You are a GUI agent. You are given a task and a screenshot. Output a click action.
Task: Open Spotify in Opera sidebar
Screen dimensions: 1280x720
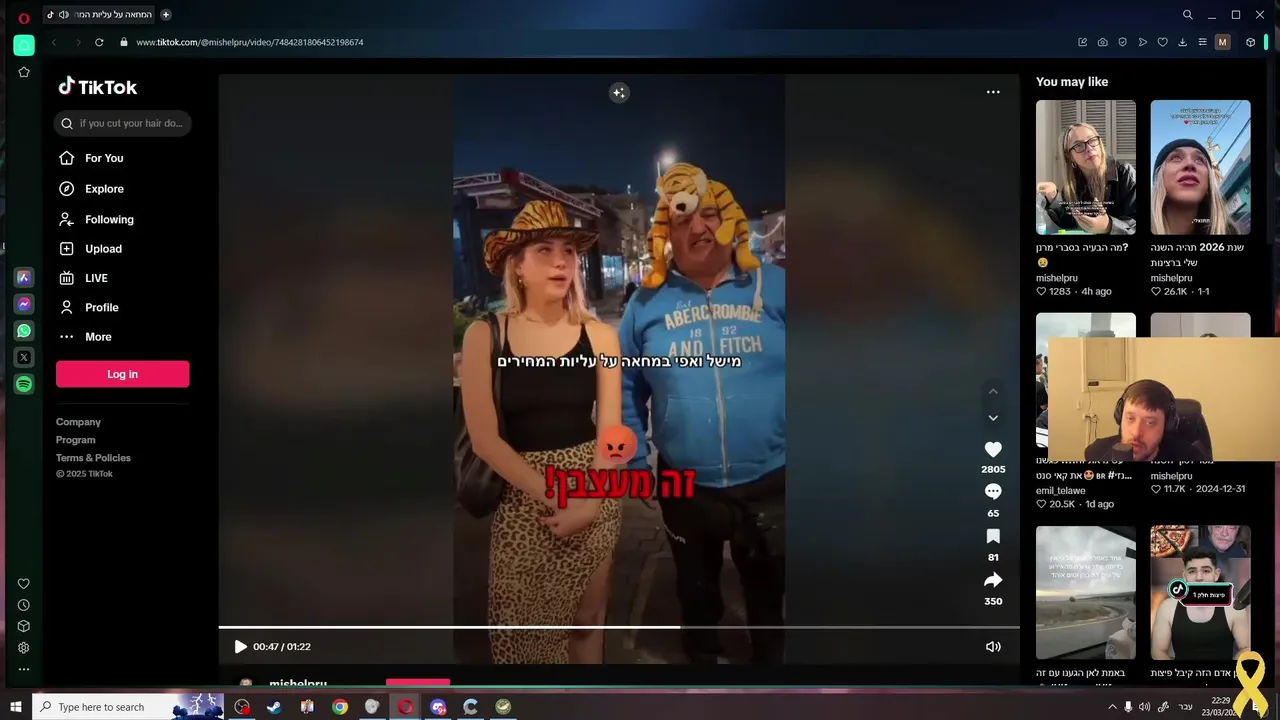[x=24, y=384]
